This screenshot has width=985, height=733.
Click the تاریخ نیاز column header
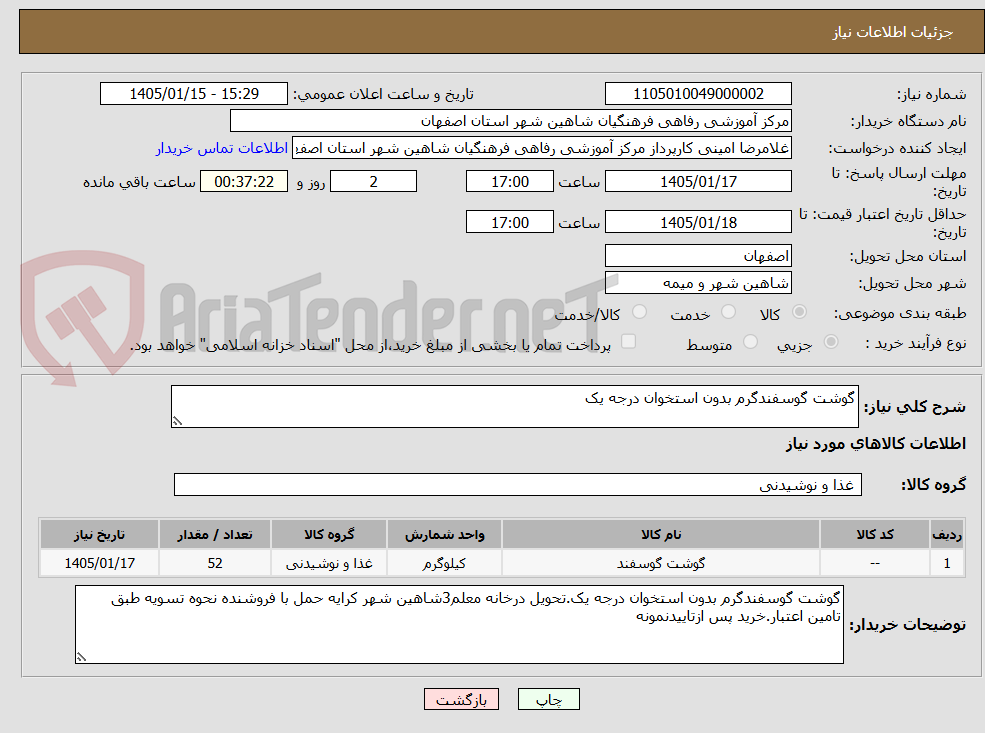[x=99, y=535]
